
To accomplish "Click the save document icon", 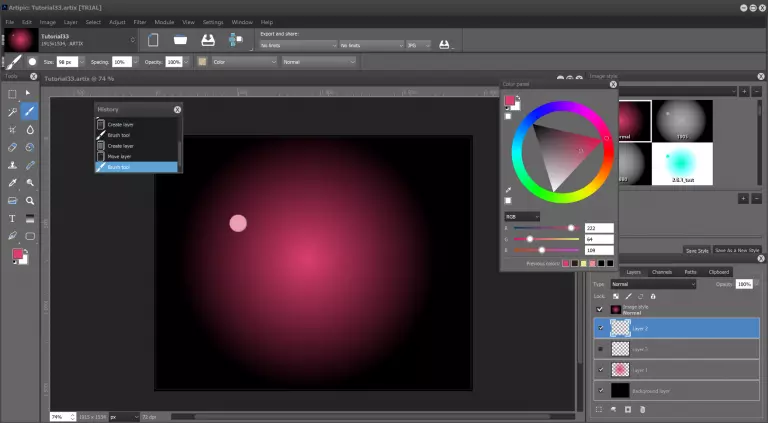I will point(208,40).
